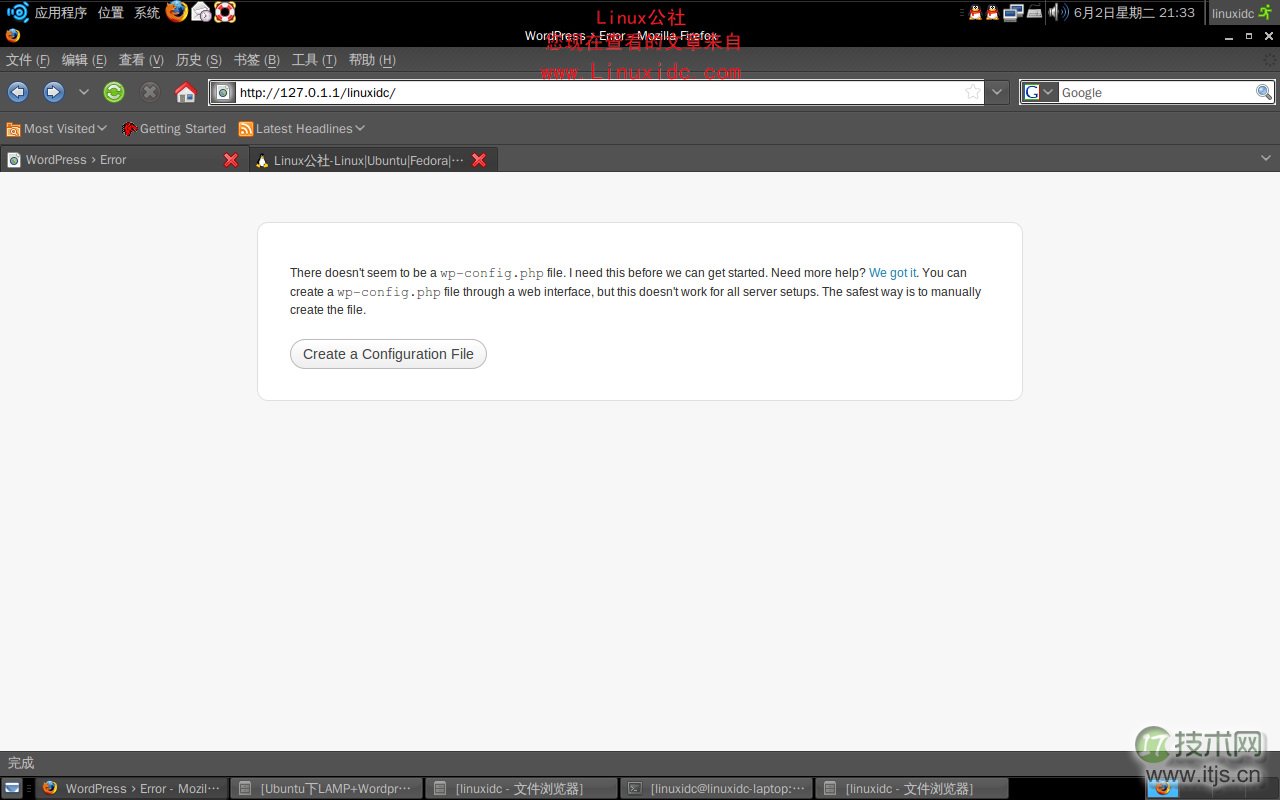Click the 完成 status bar text
Image resolution: width=1280 pixels, height=800 pixels.
[x=21, y=763]
